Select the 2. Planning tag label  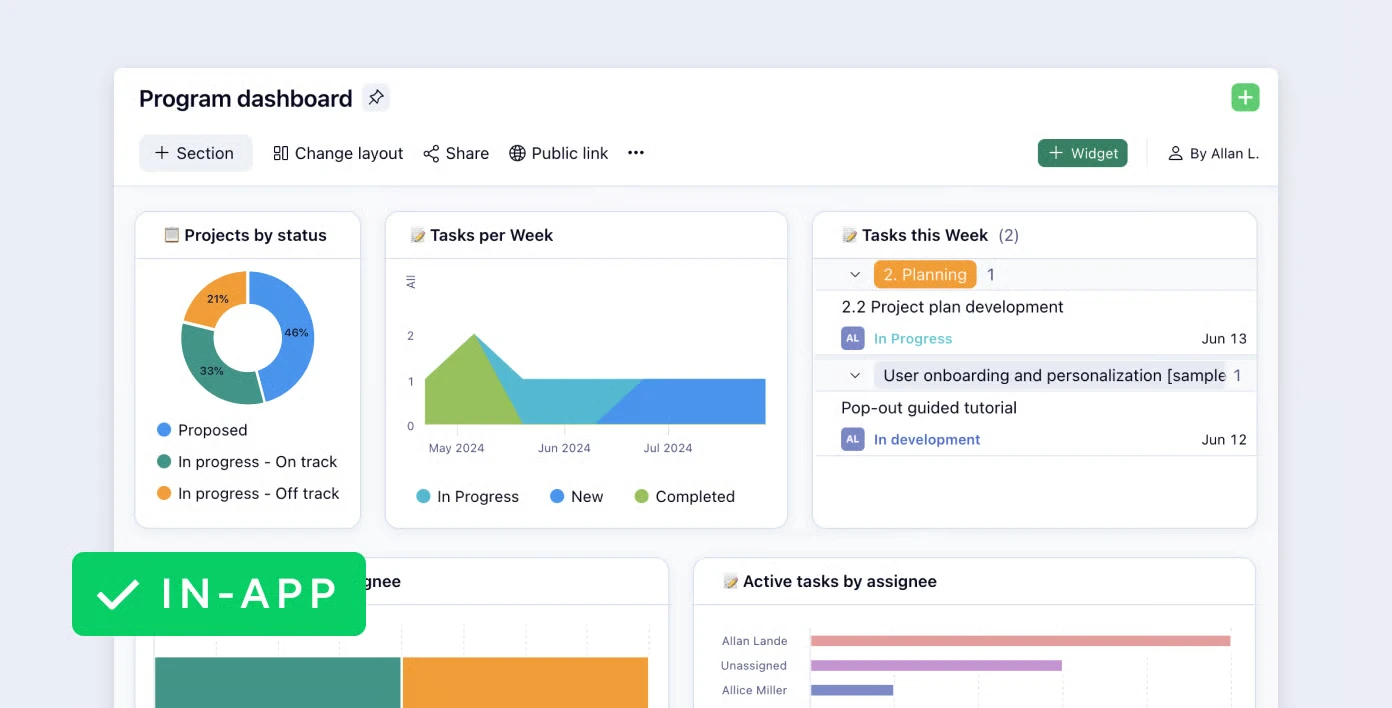(925, 274)
